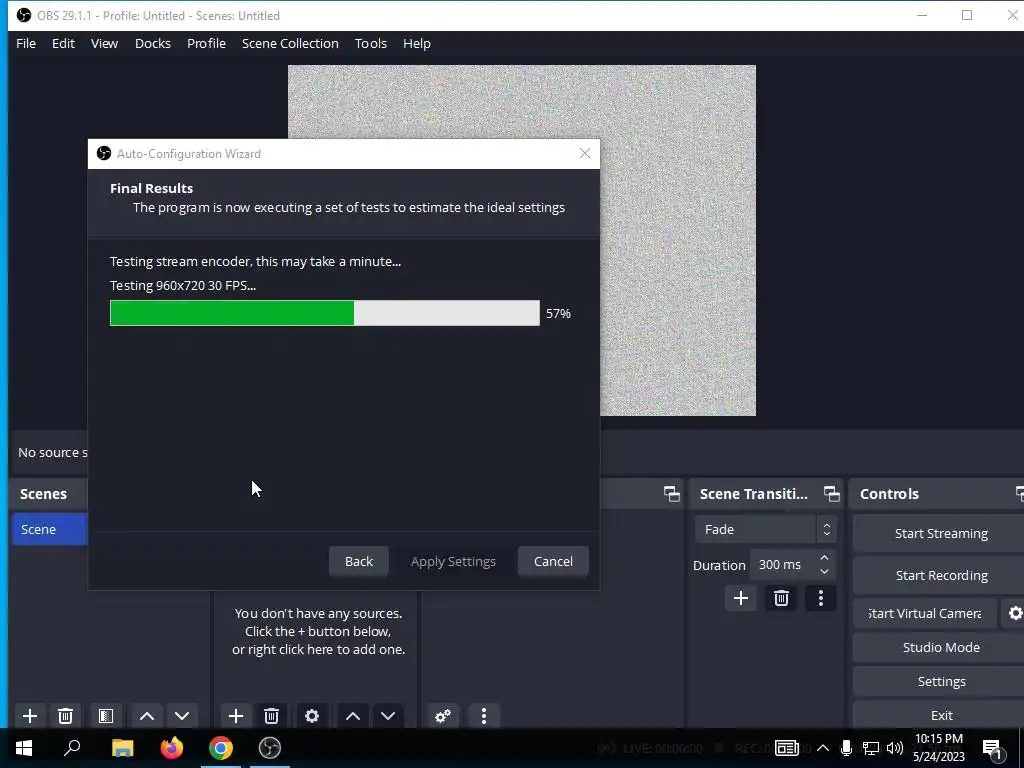
Task: Open microphone tray icon
Action: pos(846,748)
